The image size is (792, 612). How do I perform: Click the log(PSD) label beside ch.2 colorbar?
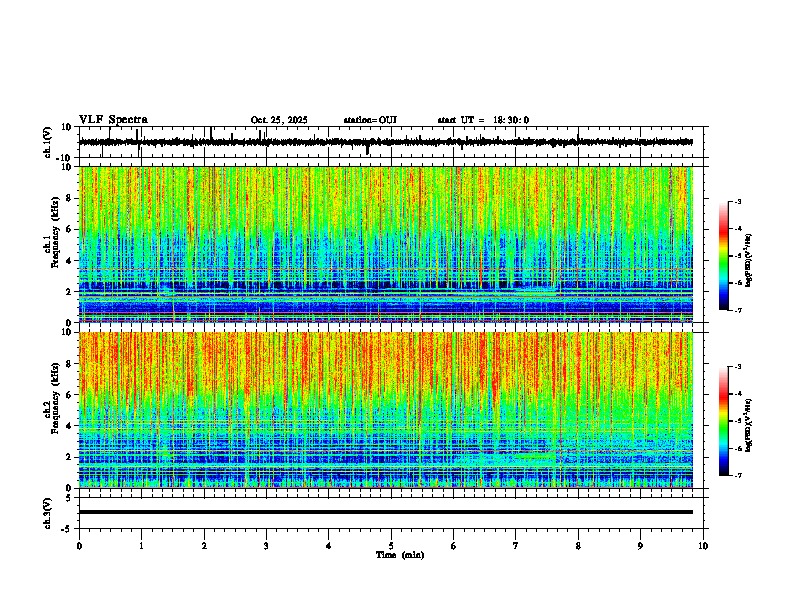click(x=748, y=425)
